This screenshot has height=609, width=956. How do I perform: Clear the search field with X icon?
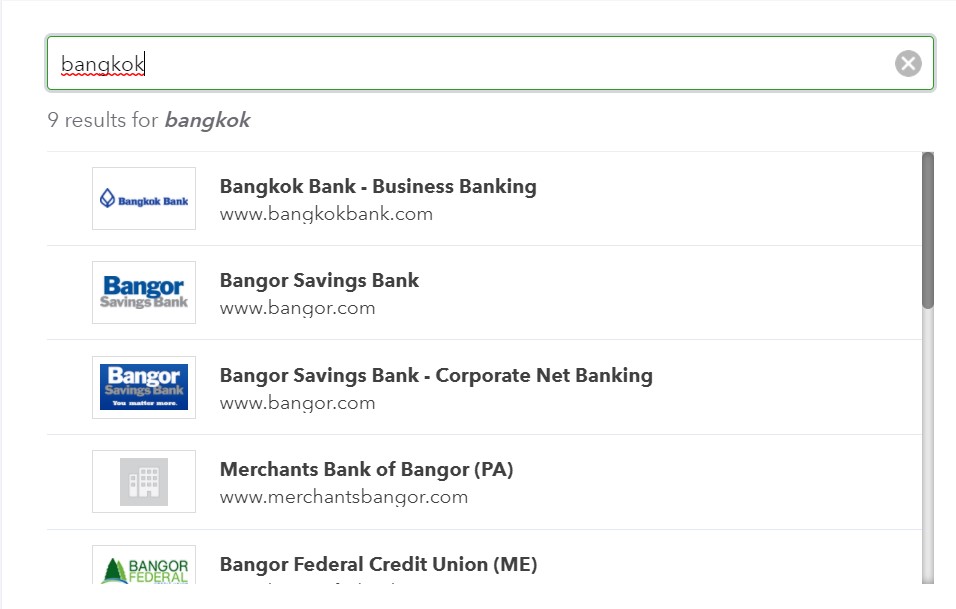pyautogui.click(x=908, y=64)
